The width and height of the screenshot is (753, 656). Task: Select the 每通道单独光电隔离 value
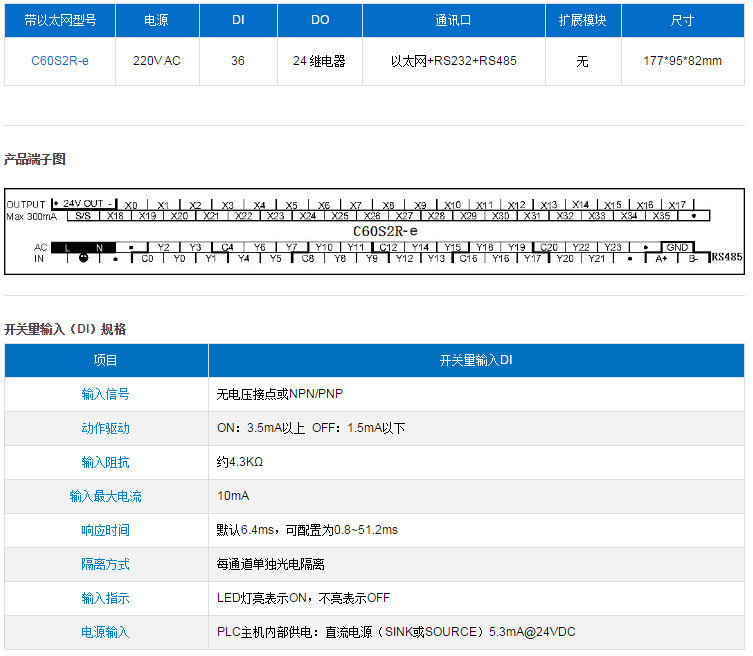(270, 564)
